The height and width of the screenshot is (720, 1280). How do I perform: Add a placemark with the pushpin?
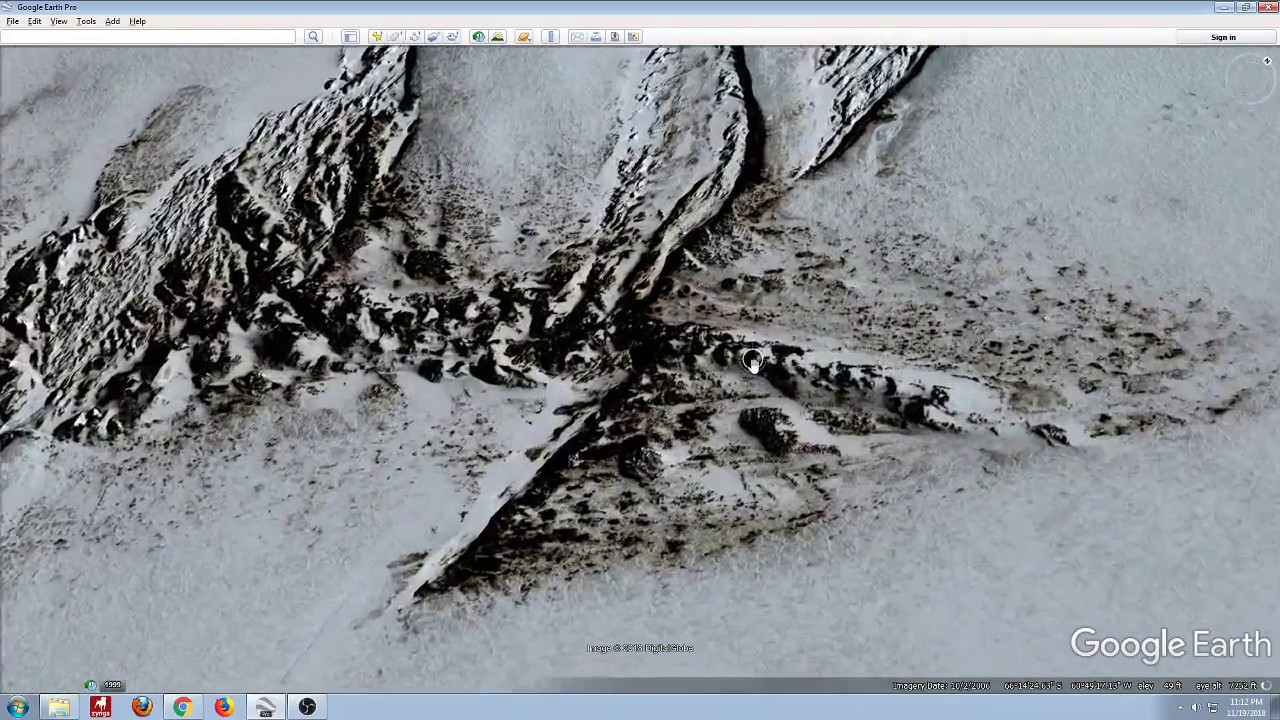[377, 37]
